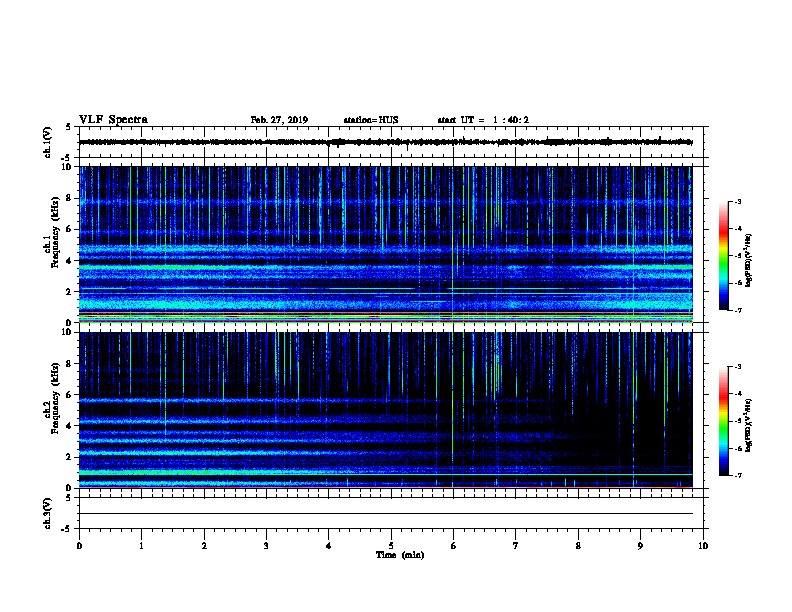792x612 pixels.
Task: Click time axis tick label "7"
Action: [516, 546]
